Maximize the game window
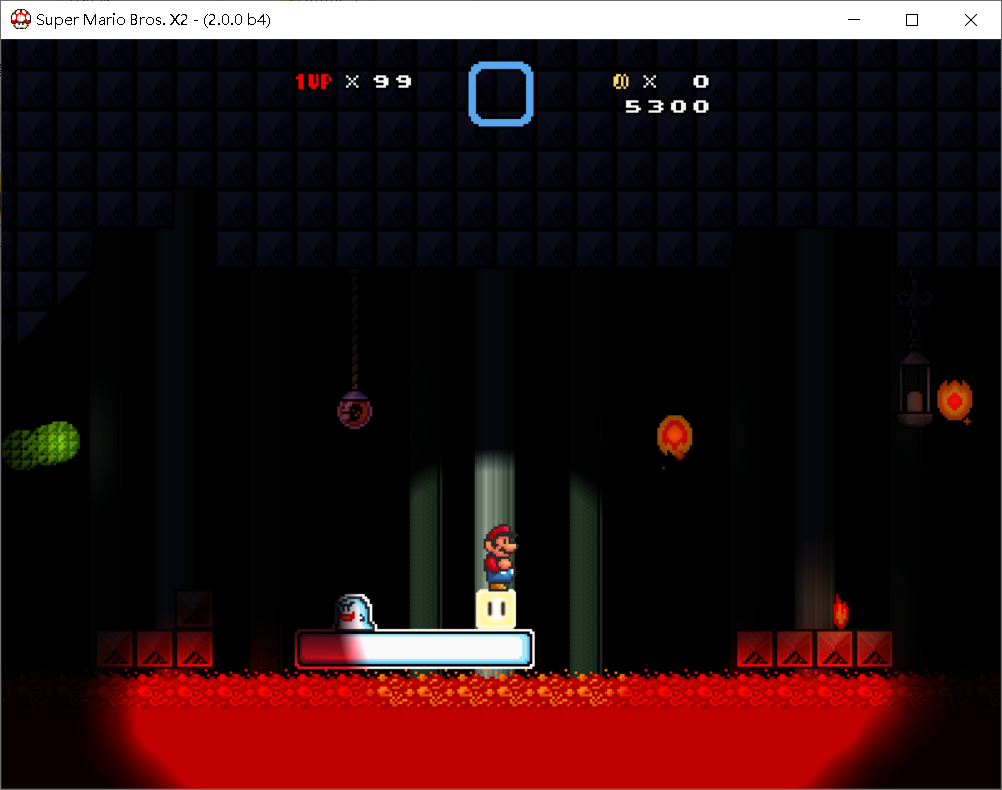1002x790 pixels. point(912,20)
